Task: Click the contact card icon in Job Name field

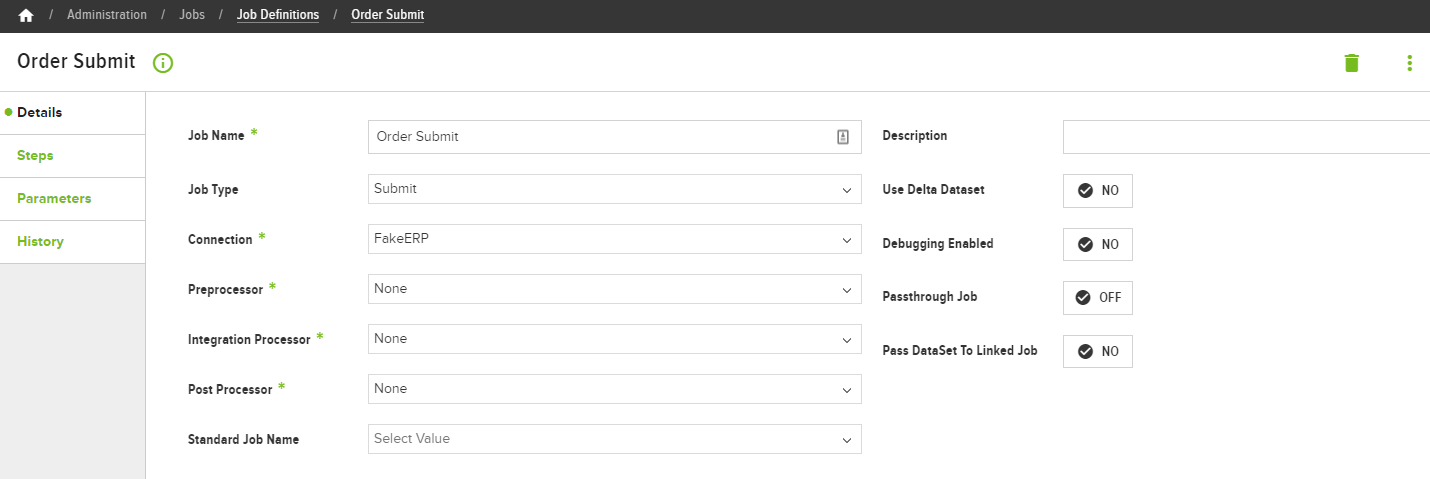Action: click(x=843, y=137)
